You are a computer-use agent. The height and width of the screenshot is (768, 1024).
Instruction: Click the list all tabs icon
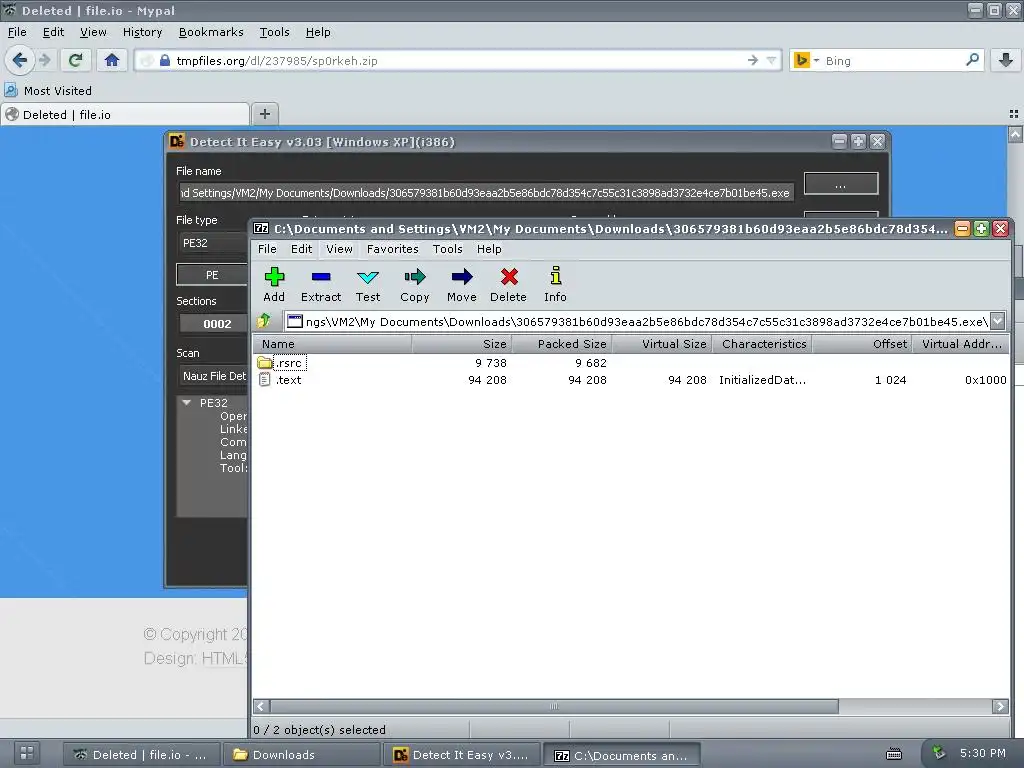pyautogui.click(x=1014, y=114)
